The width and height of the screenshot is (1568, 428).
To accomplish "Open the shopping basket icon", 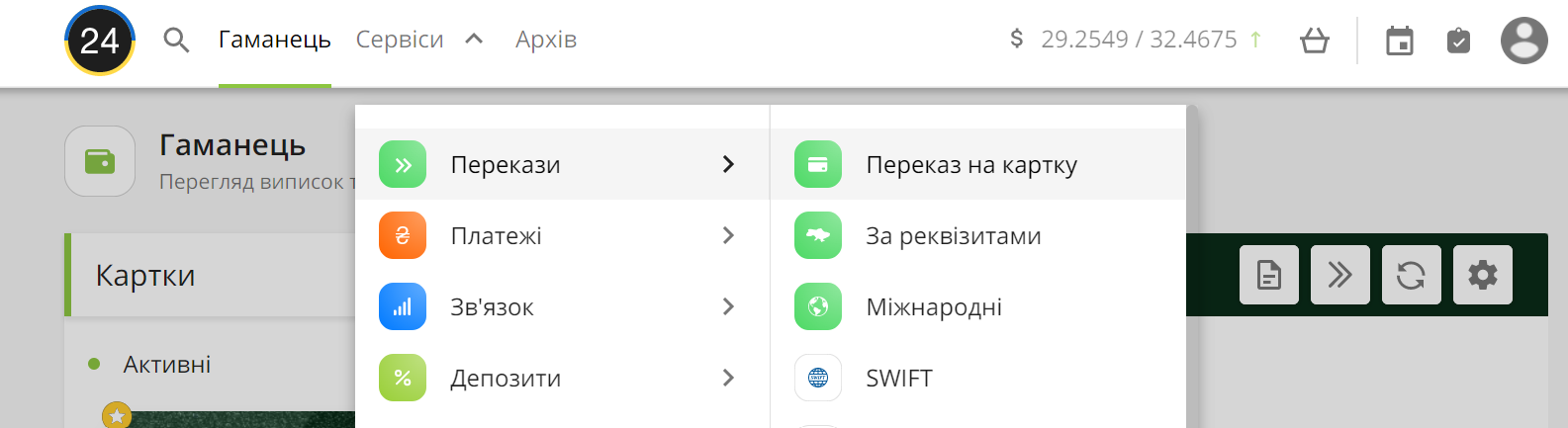I will [x=1315, y=41].
